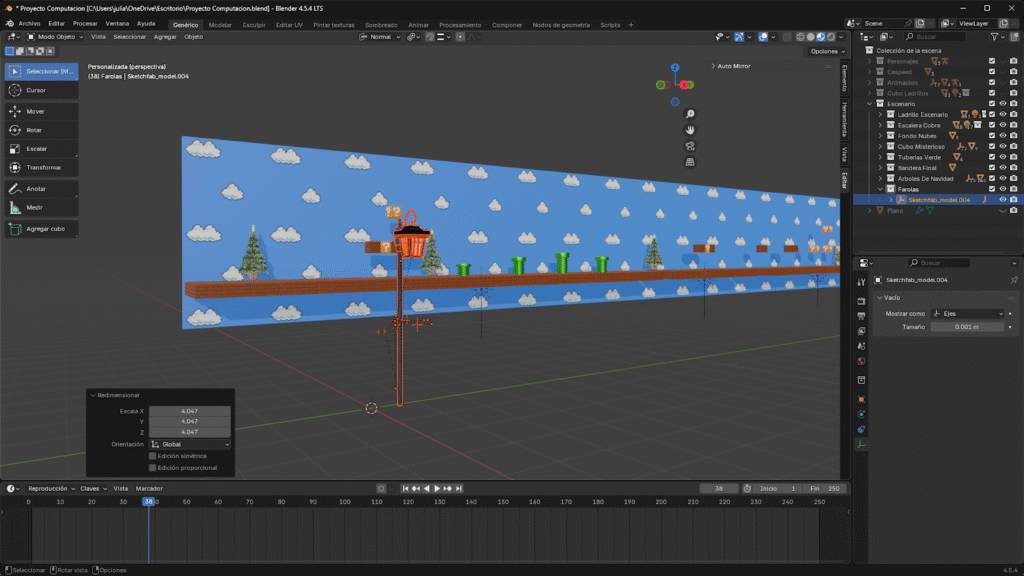Image resolution: width=1024 pixels, height=576 pixels.
Task: Click the zoom magnifier viewport icon
Action: pyautogui.click(x=690, y=114)
